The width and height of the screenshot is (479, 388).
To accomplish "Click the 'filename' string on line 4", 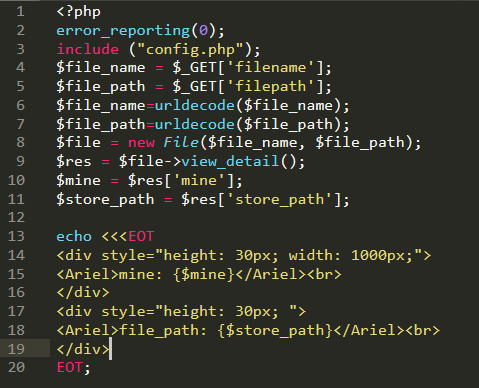I will [271, 68].
